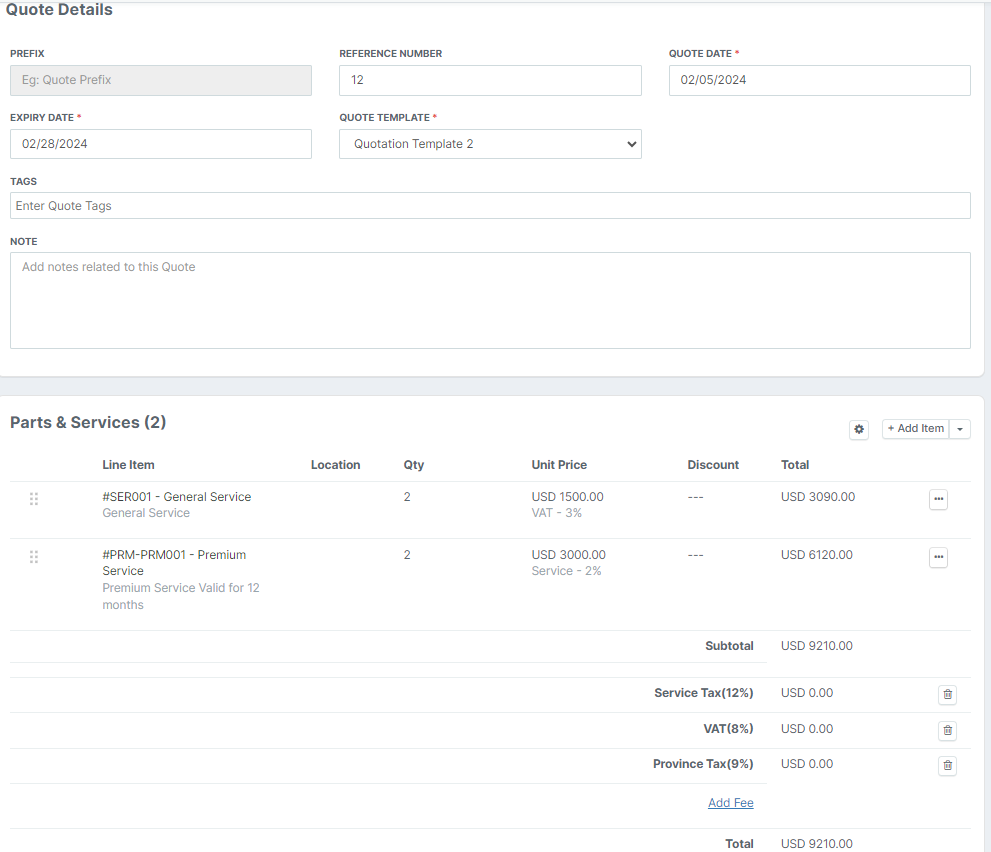Click the + Add Item button
This screenshot has width=991, height=852.
[915, 429]
